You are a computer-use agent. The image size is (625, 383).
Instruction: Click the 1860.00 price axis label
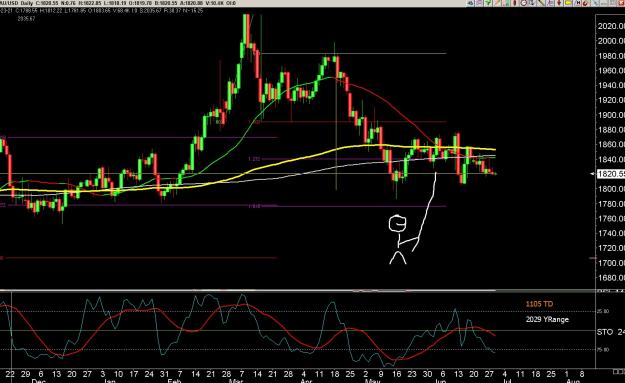click(x=611, y=144)
